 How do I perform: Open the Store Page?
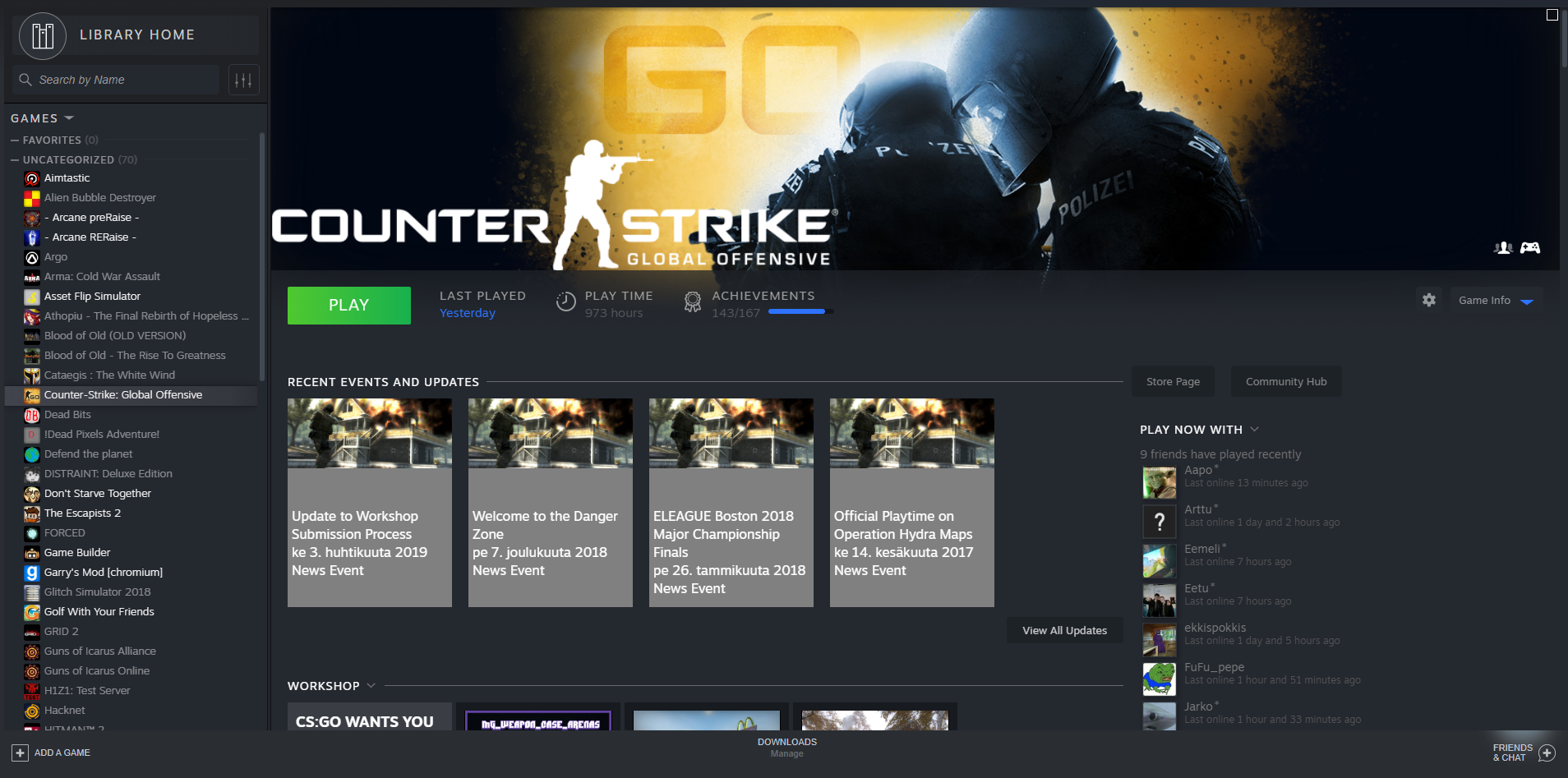coord(1173,381)
